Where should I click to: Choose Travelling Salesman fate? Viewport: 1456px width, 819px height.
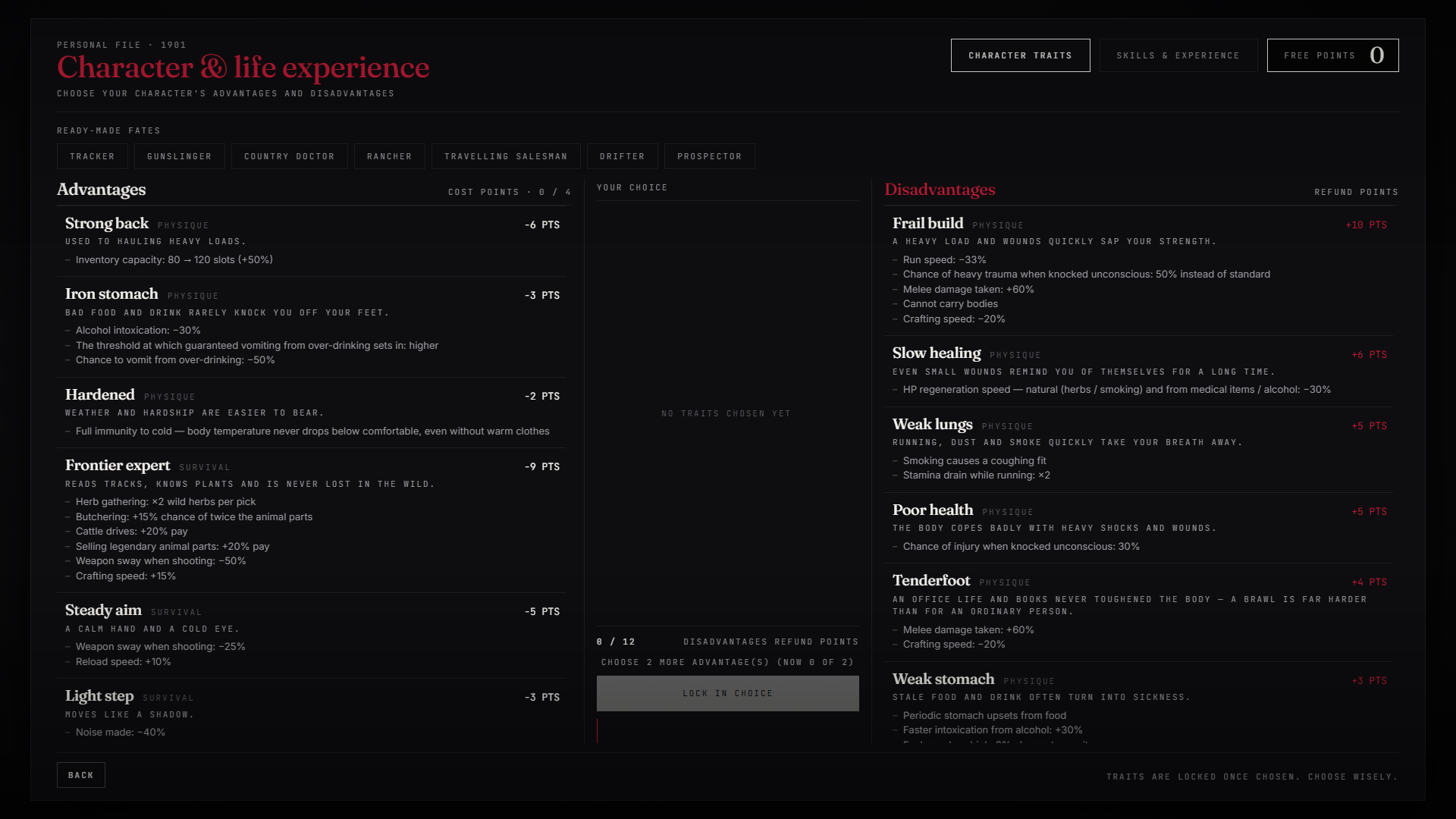pos(506,156)
